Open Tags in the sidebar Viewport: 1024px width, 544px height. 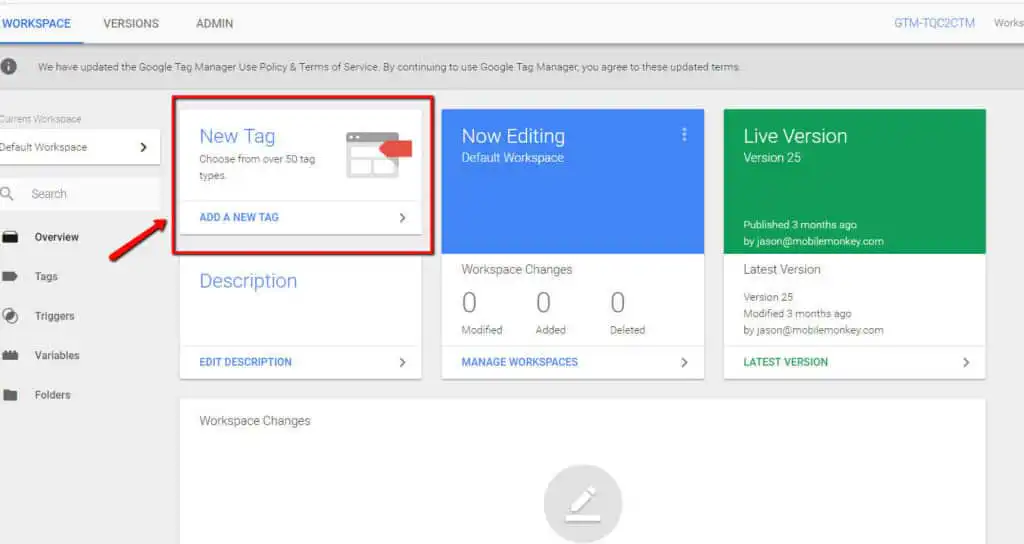tap(46, 276)
